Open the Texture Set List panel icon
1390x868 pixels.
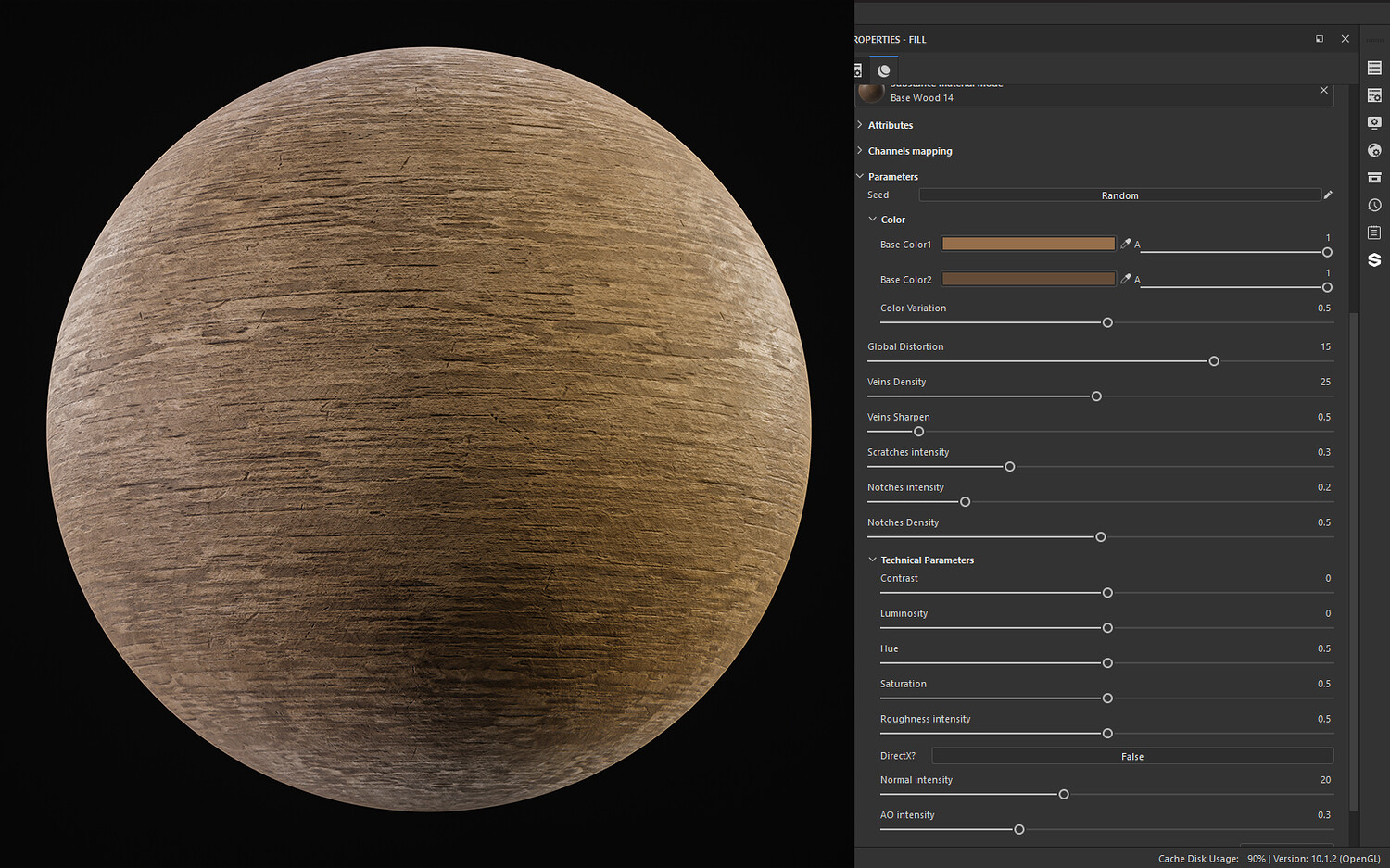1374,68
